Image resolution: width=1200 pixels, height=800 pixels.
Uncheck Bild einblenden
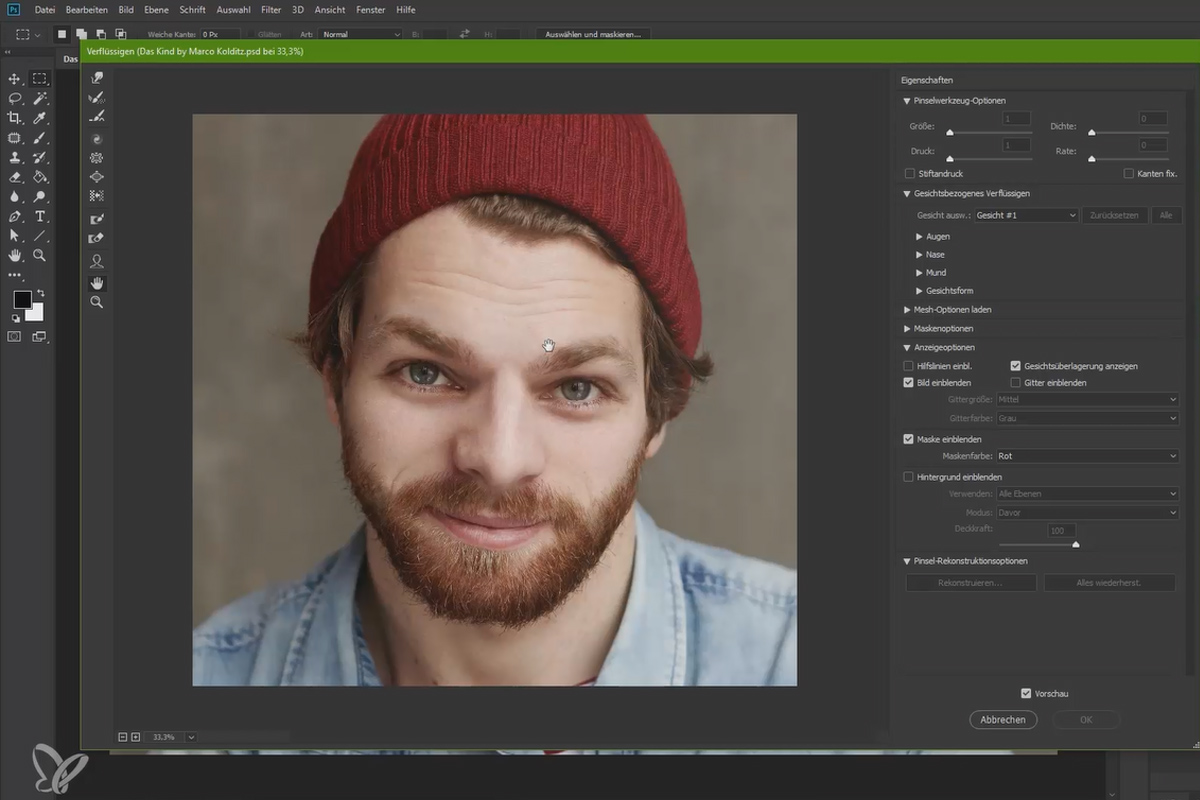908,382
